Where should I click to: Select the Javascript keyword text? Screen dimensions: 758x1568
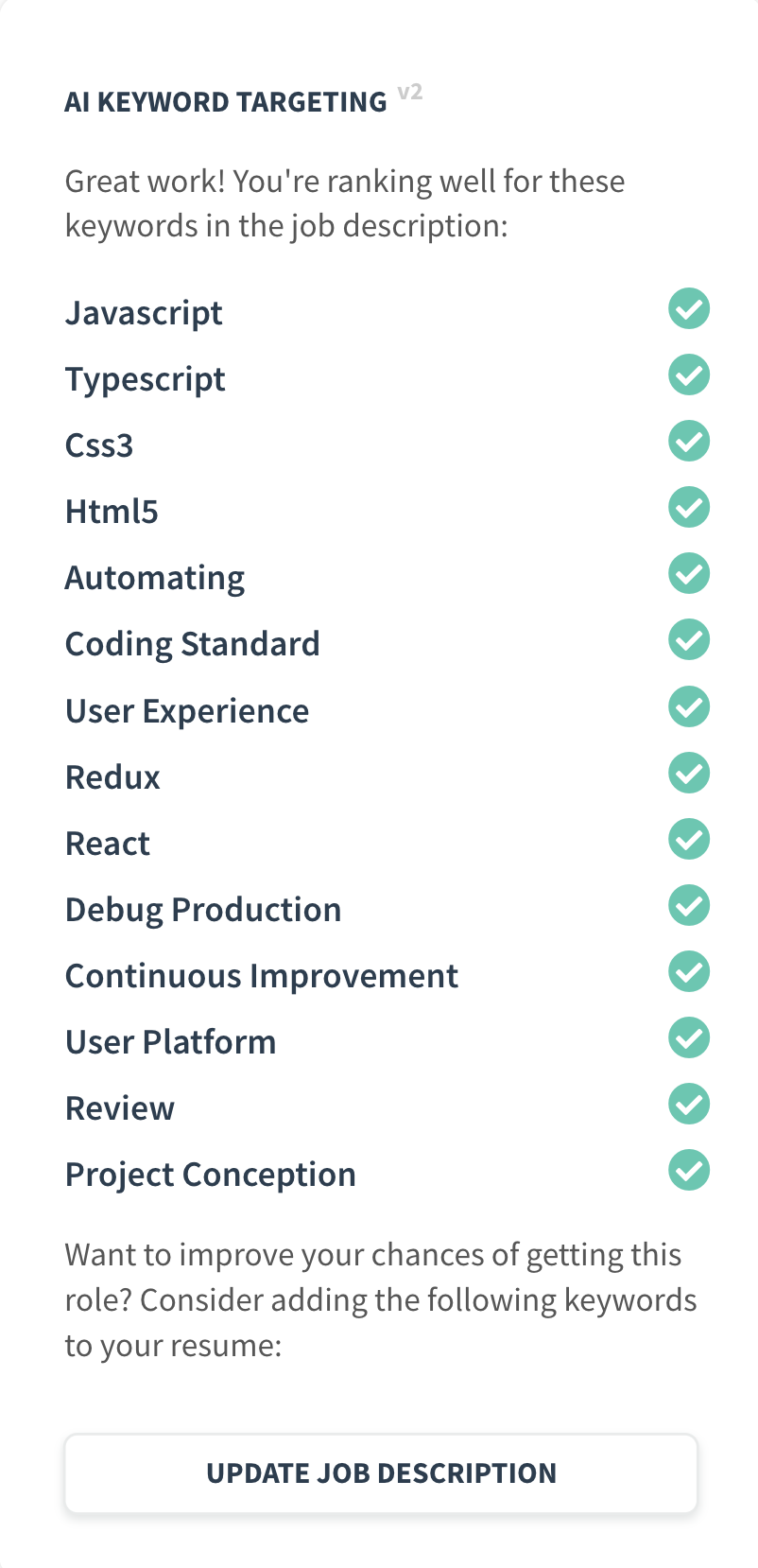point(144,313)
